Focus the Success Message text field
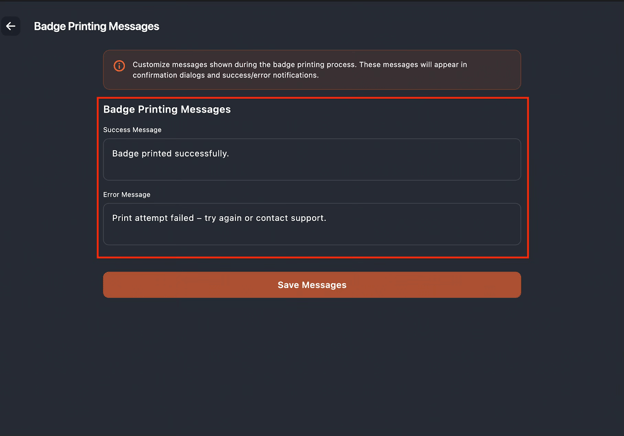The image size is (624, 436). click(x=312, y=160)
